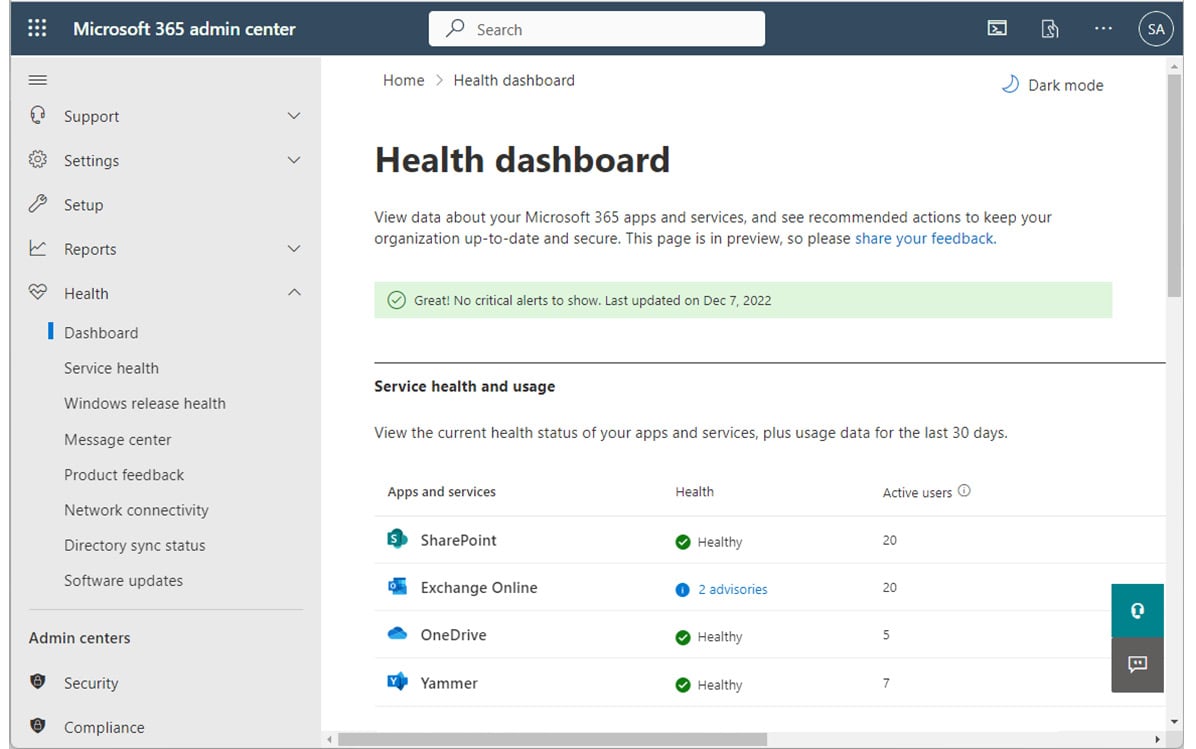This screenshot has height=749, width=1196.
Task: Toggle Dark mode
Action: tap(1052, 85)
